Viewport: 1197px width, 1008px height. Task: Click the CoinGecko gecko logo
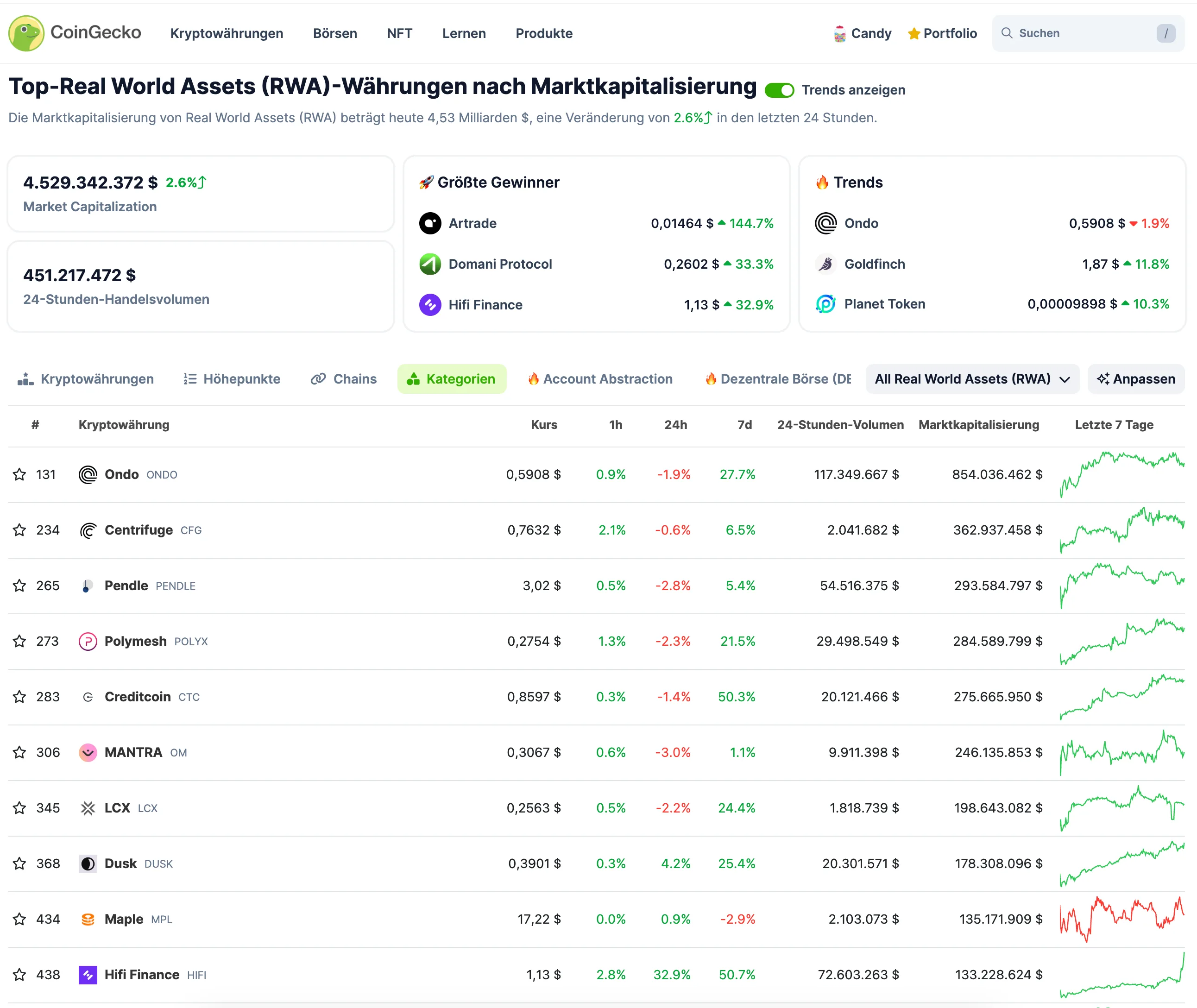(x=26, y=33)
